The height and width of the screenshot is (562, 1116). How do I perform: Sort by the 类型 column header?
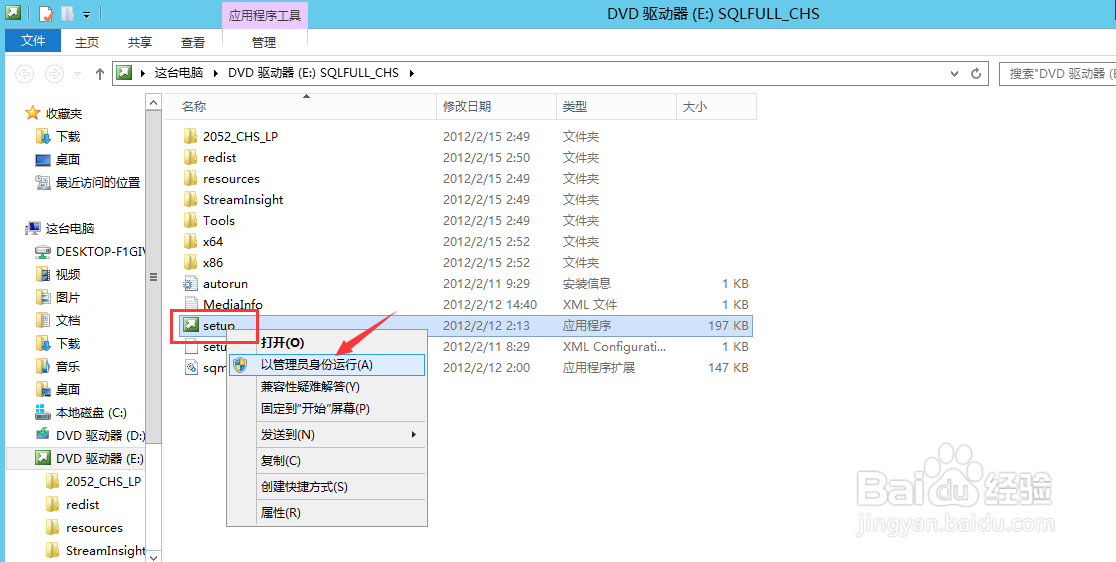616,107
